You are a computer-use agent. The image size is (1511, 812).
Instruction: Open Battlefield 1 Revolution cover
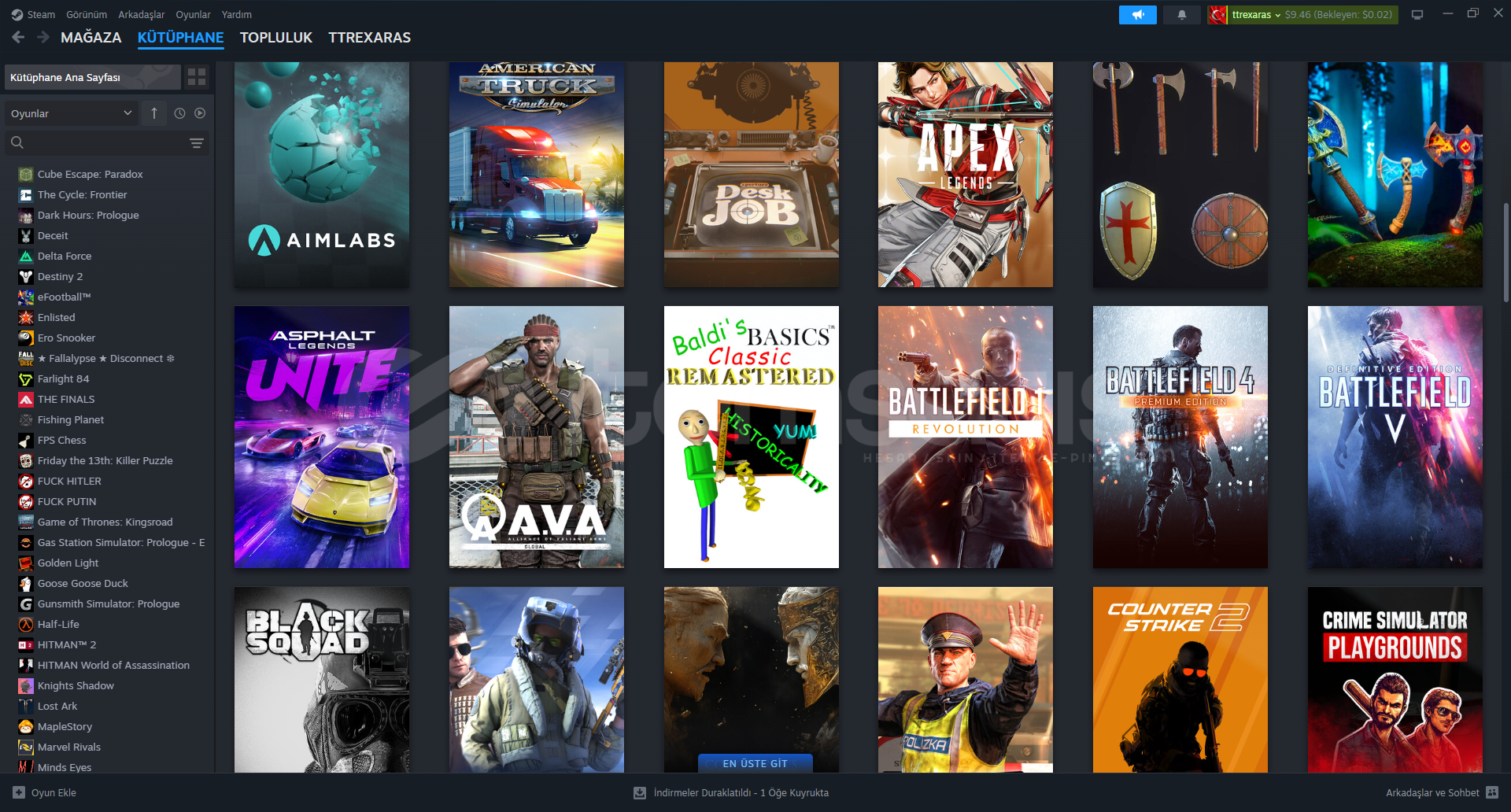(x=966, y=437)
